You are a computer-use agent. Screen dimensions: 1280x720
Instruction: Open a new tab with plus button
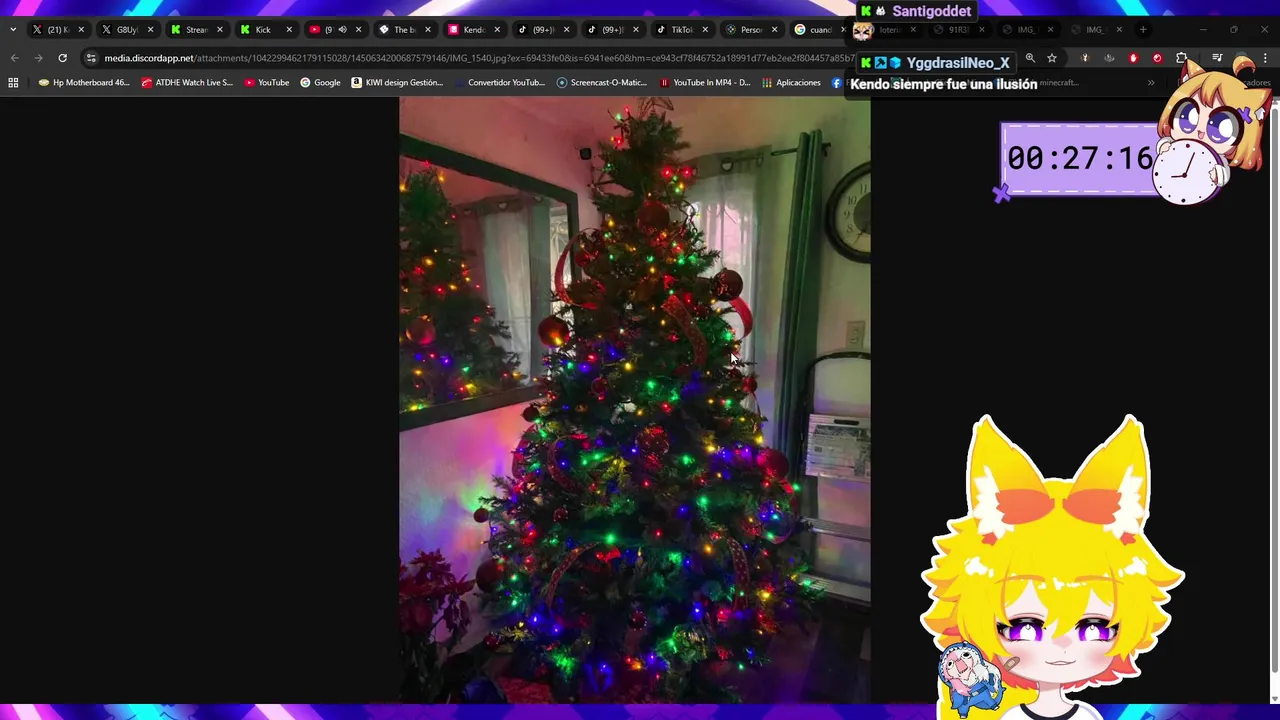point(1143,30)
